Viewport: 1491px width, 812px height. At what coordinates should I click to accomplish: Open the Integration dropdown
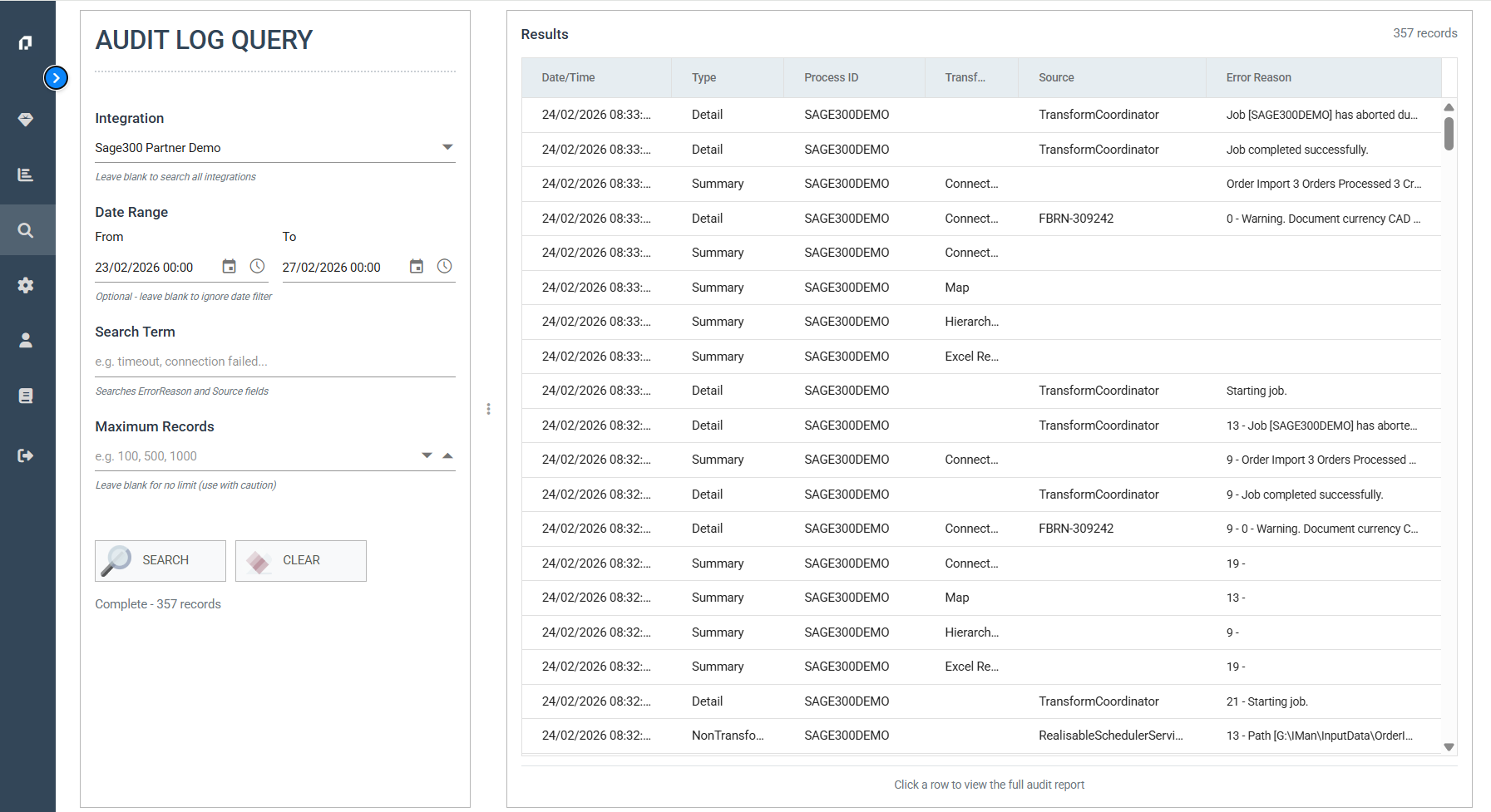click(x=447, y=148)
